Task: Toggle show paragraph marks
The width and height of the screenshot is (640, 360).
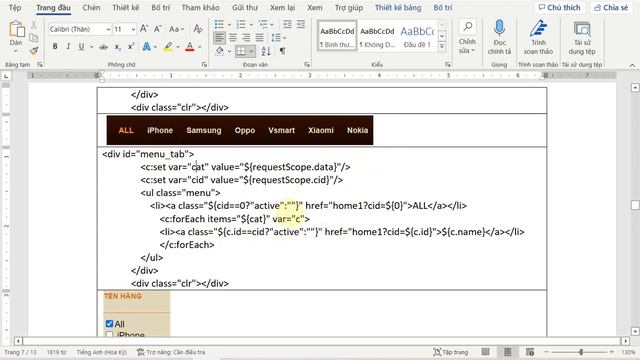Action: pyautogui.click(x=282, y=51)
